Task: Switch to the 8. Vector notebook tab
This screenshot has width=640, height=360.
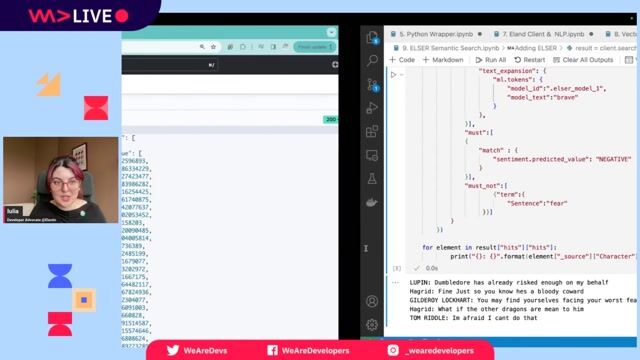Action: (x=621, y=34)
